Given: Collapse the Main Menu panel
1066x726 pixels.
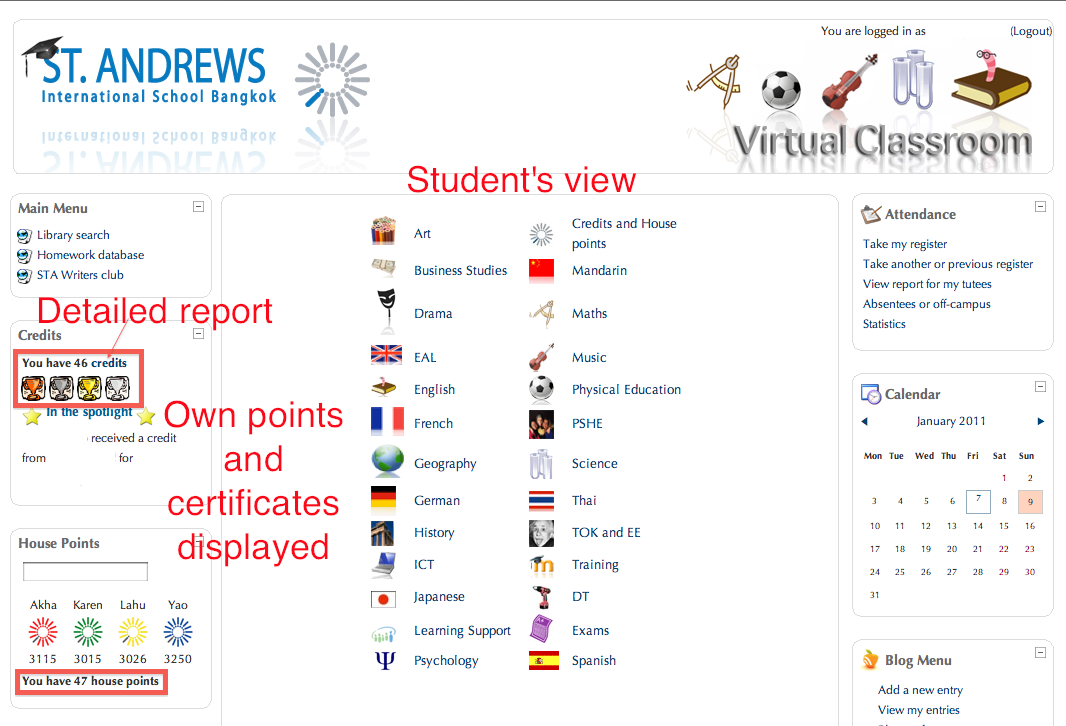Looking at the screenshot, I should pos(198,207).
